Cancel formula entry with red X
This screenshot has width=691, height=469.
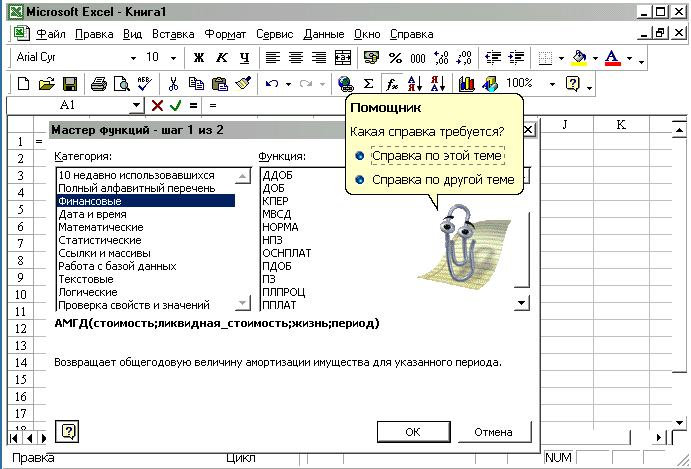click(157, 105)
